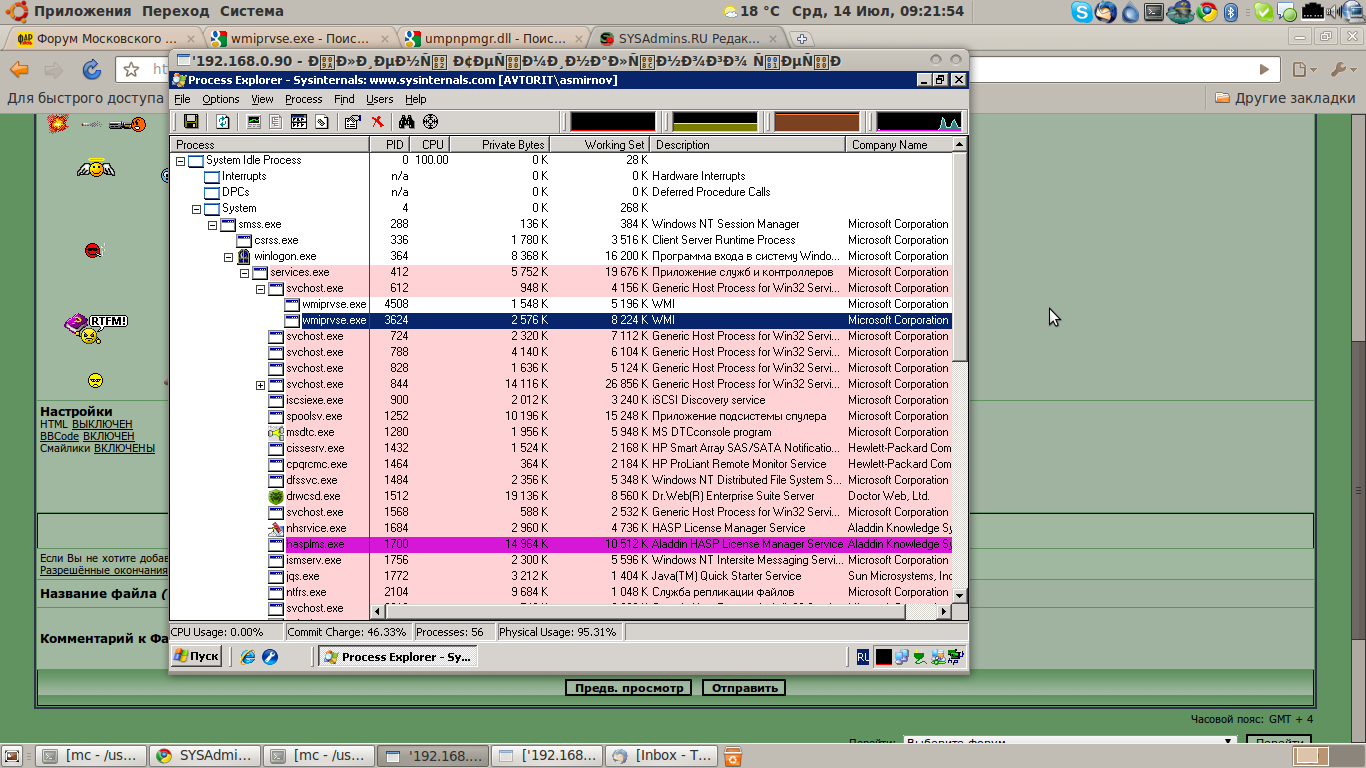Sort by the Working Set column header
Screen dimensions: 1366x768
coord(601,145)
